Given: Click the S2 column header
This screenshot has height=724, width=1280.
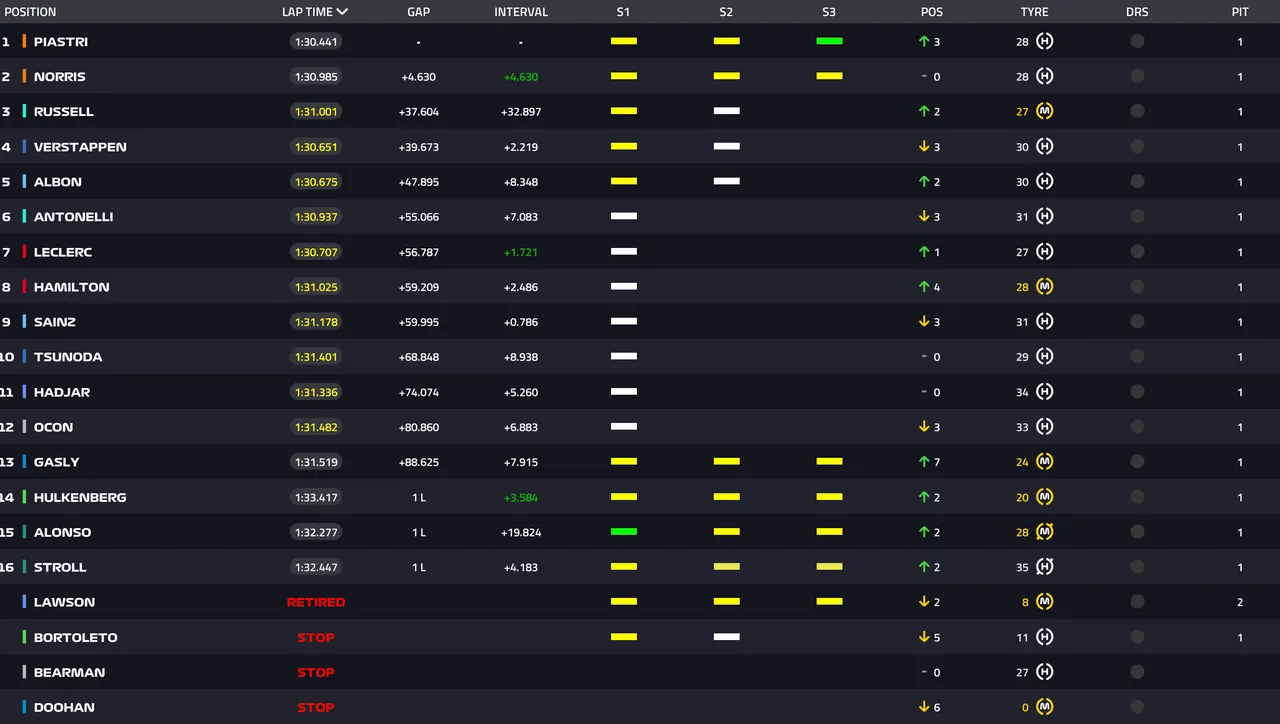Looking at the screenshot, I should click(726, 12).
